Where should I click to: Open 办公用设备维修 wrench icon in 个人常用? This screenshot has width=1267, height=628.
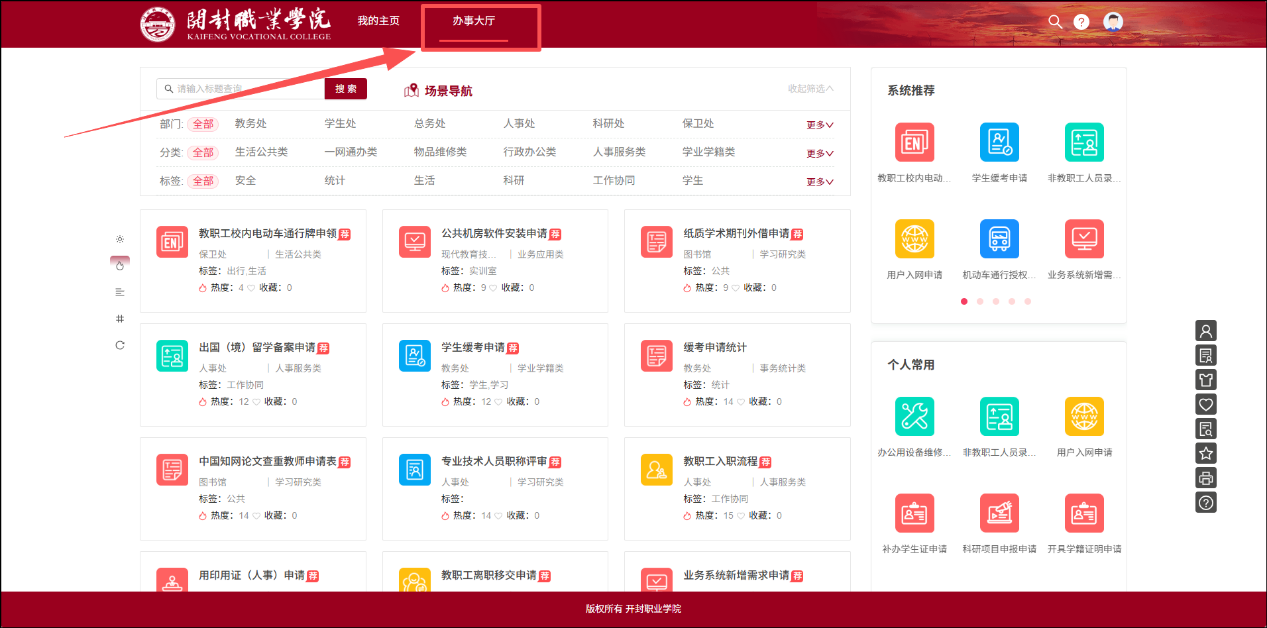(914, 416)
